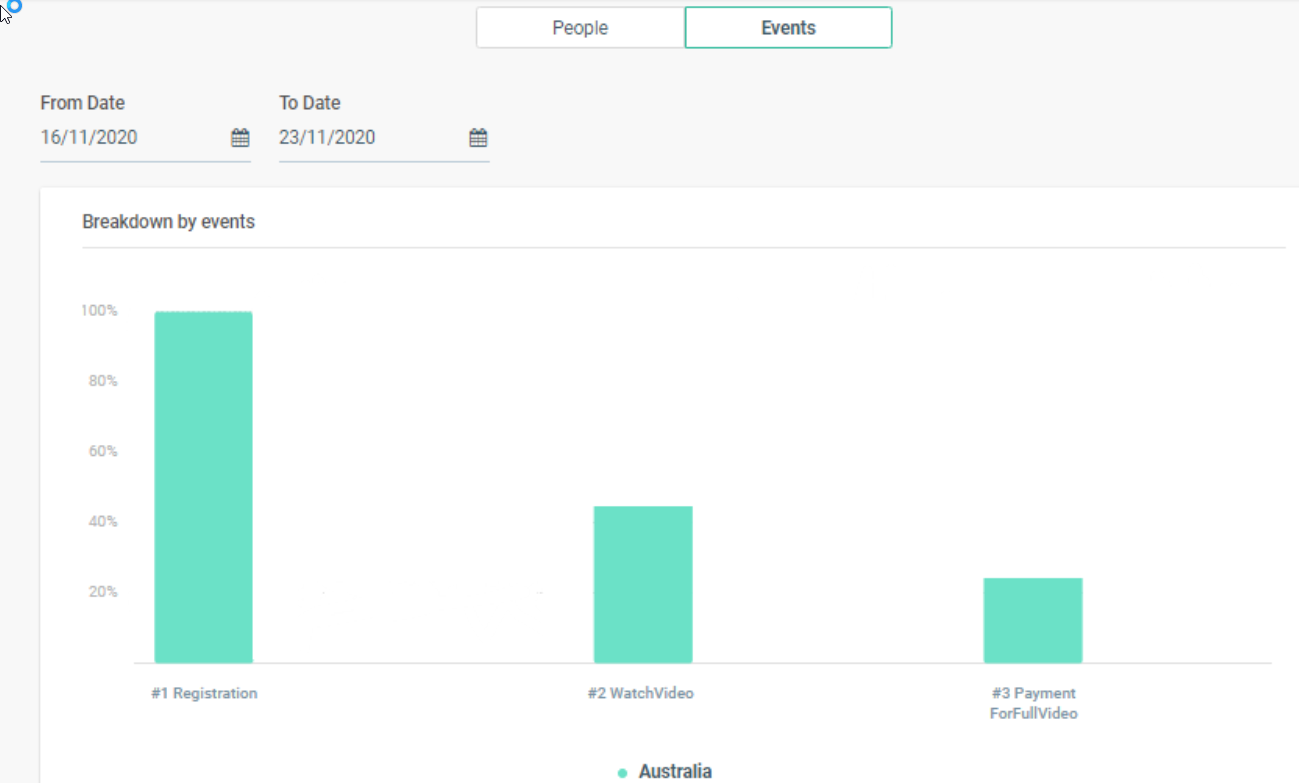This screenshot has width=1299, height=783.
Task: Click the #3 Payment ForFullVideo axis label
Action: click(x=1033, y=703)
